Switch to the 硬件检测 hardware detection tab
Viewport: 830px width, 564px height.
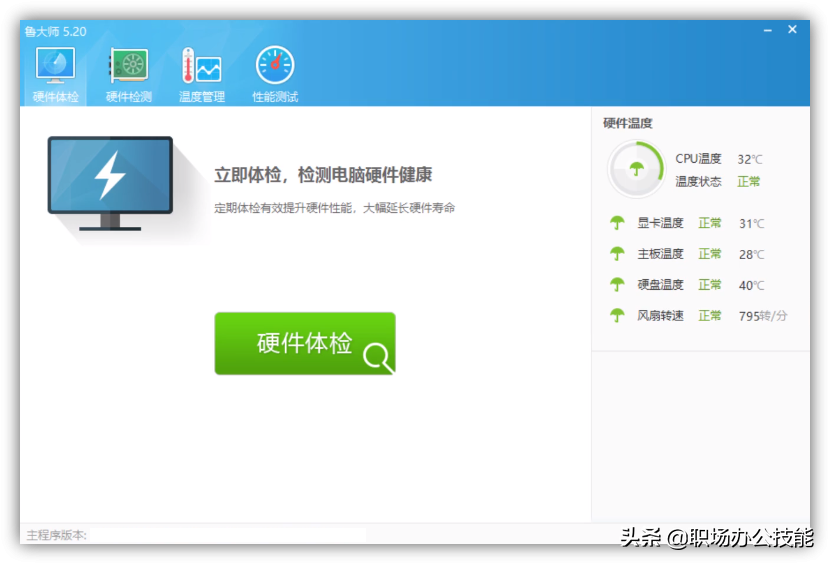[129, 74]
